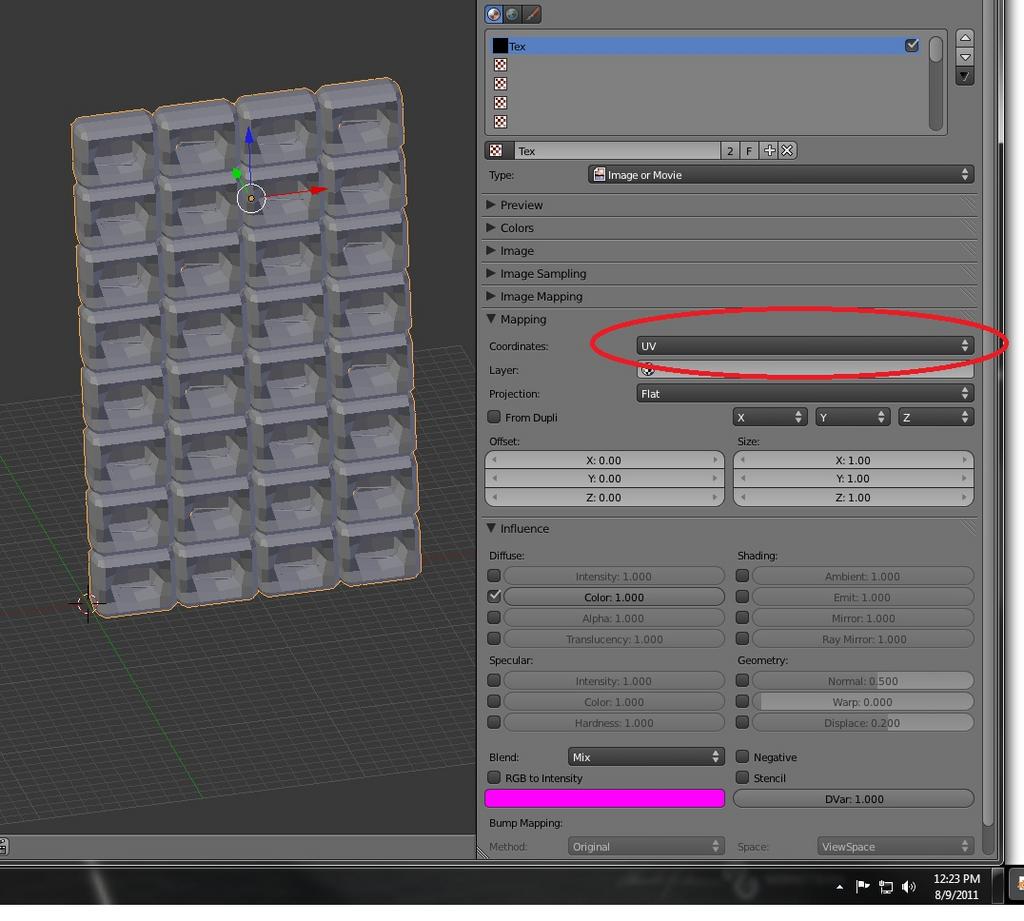
Task: Adjust Diffuse Color 1.000 slider
Action: tap(614, 596)
